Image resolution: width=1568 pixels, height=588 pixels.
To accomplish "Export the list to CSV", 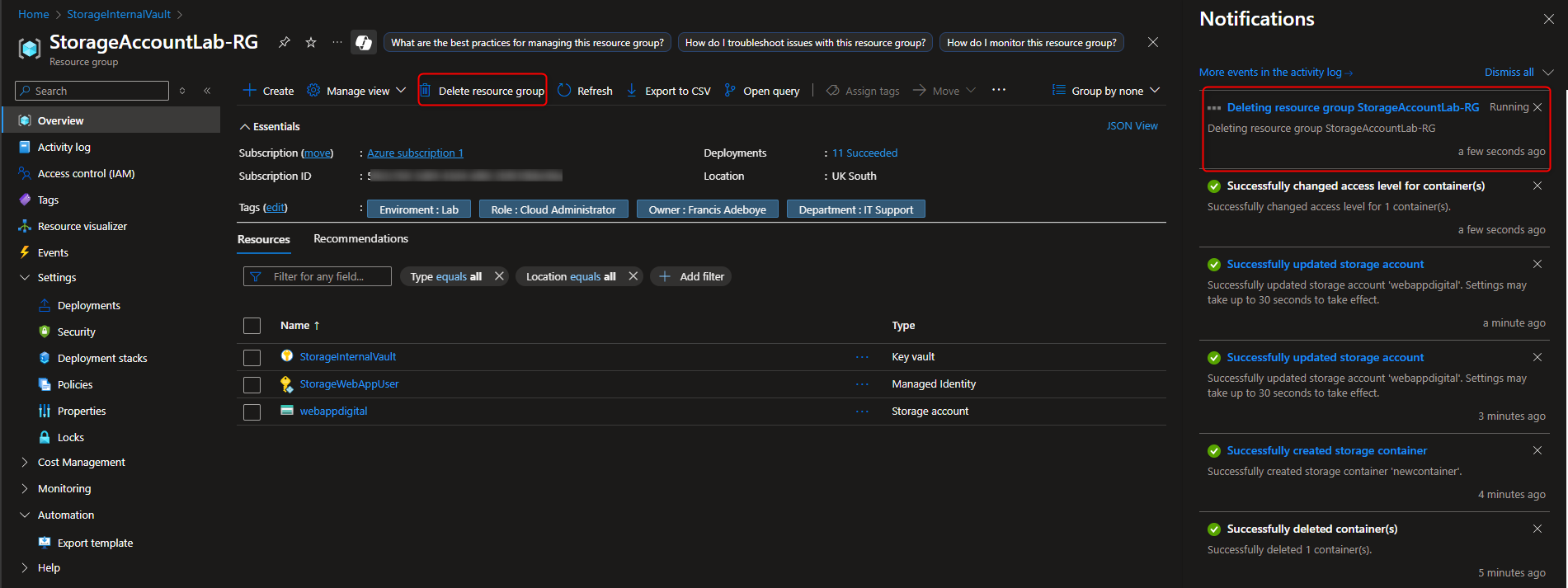I will pos(668,91).
